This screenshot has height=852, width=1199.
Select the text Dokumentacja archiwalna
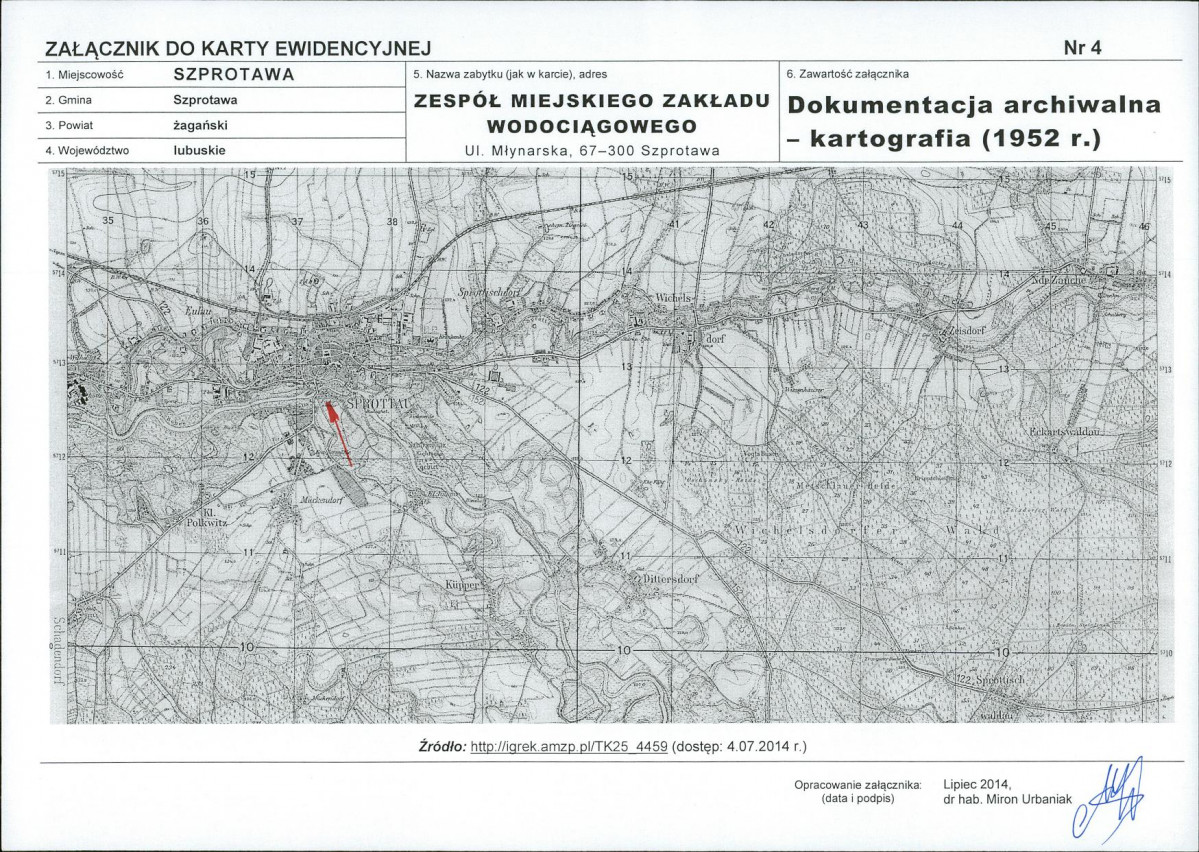coord(974,105)
